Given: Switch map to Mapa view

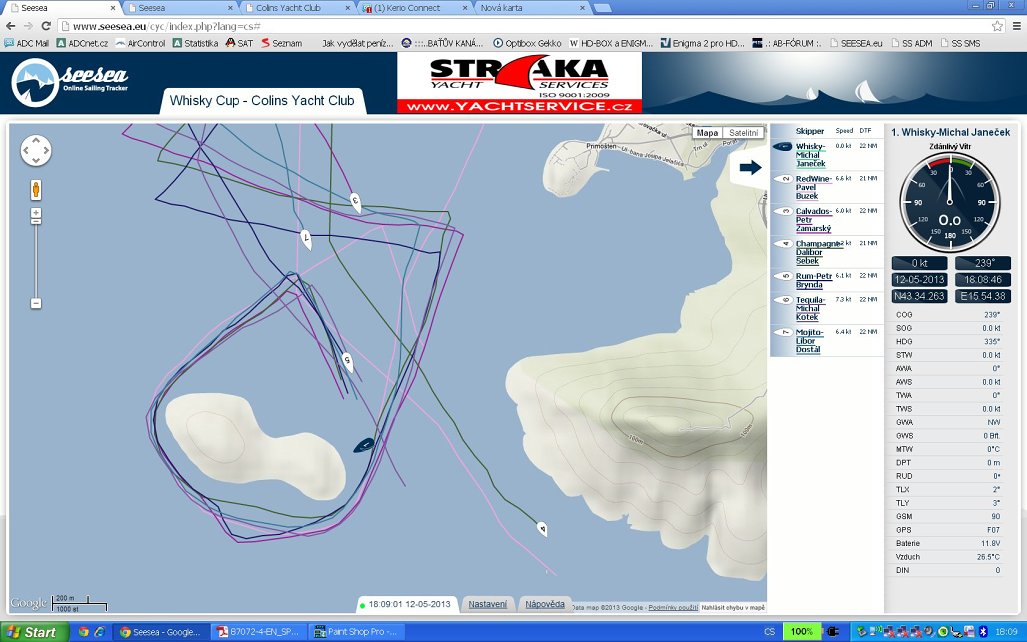Looking at the screenshot, I should (x=707, y=133).
